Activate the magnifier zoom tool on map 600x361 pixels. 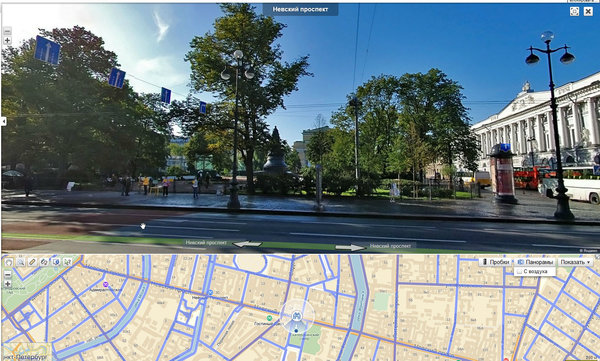pos(20,262)
